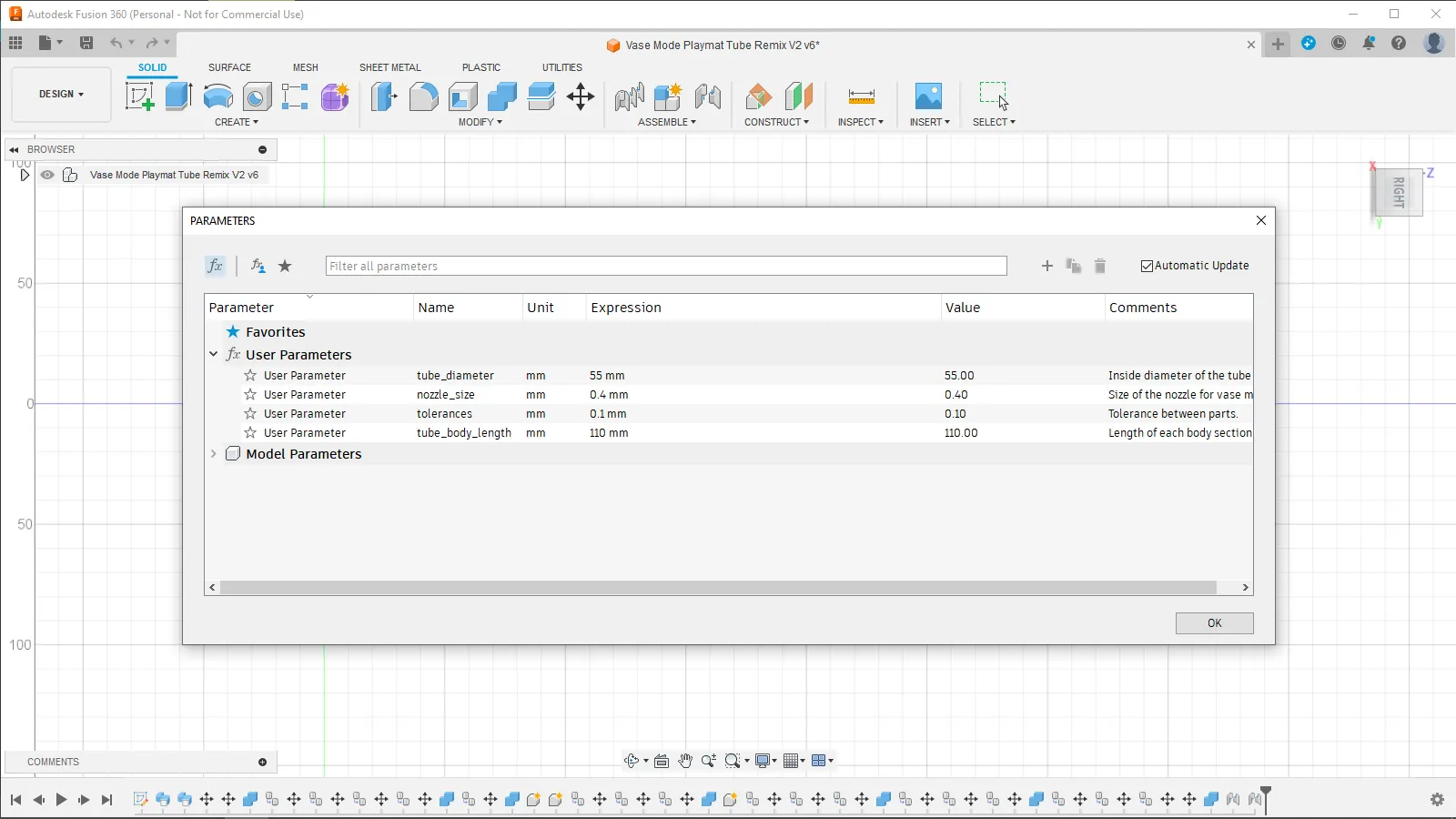Toggle visibility eye of Vase Mode component
The image size is (1456, 819).
point(47,175)
